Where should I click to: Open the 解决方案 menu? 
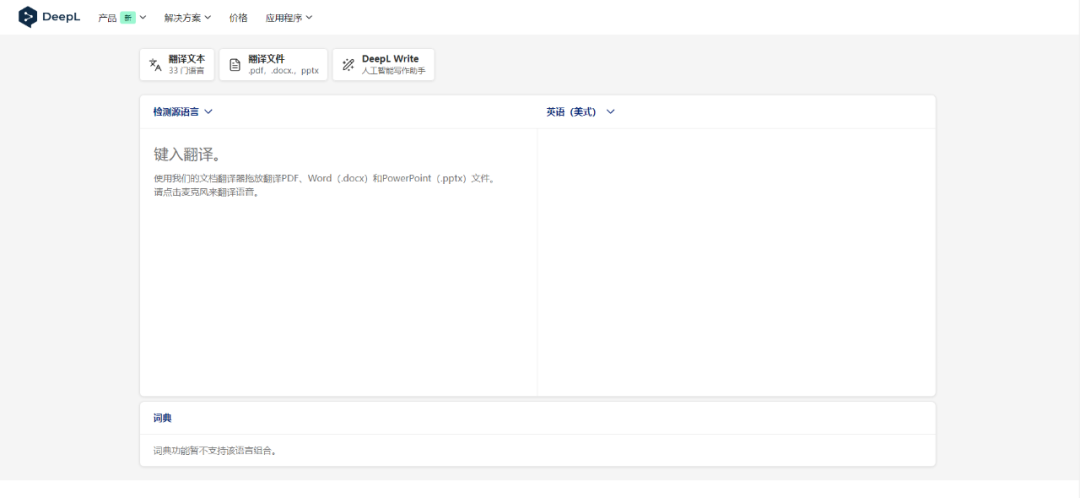click(187, 18)
